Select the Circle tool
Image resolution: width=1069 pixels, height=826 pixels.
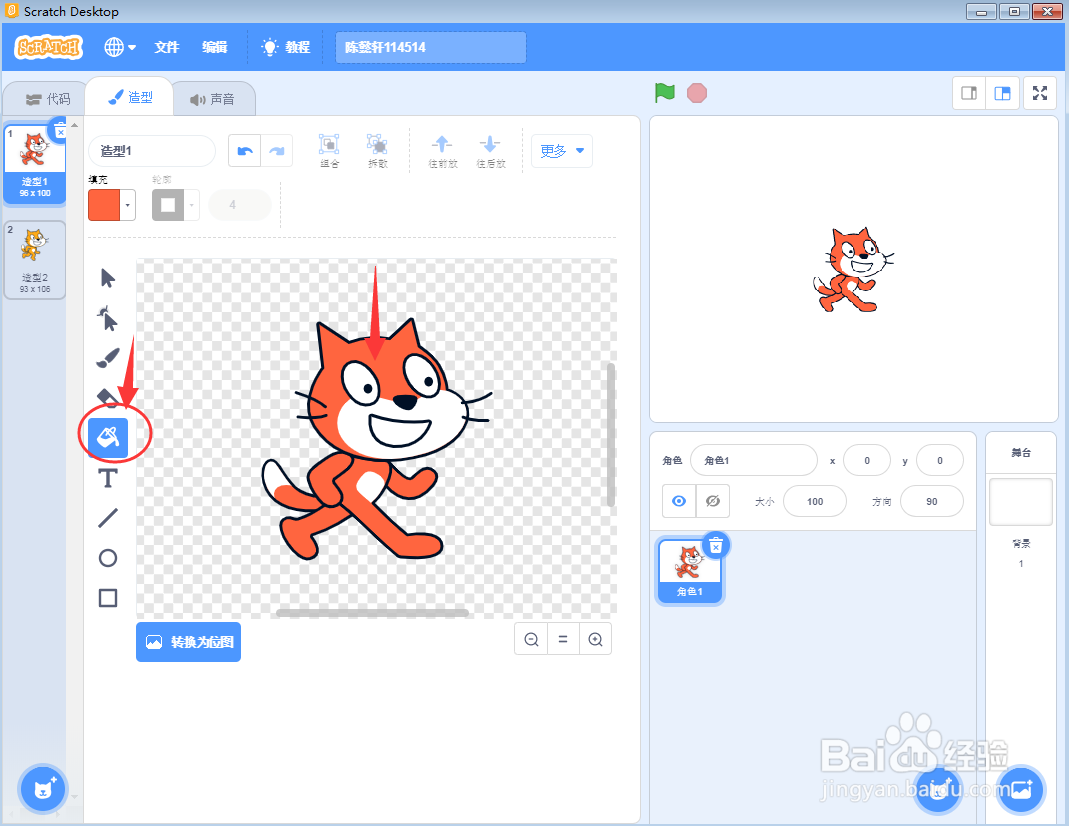(108, 558)
